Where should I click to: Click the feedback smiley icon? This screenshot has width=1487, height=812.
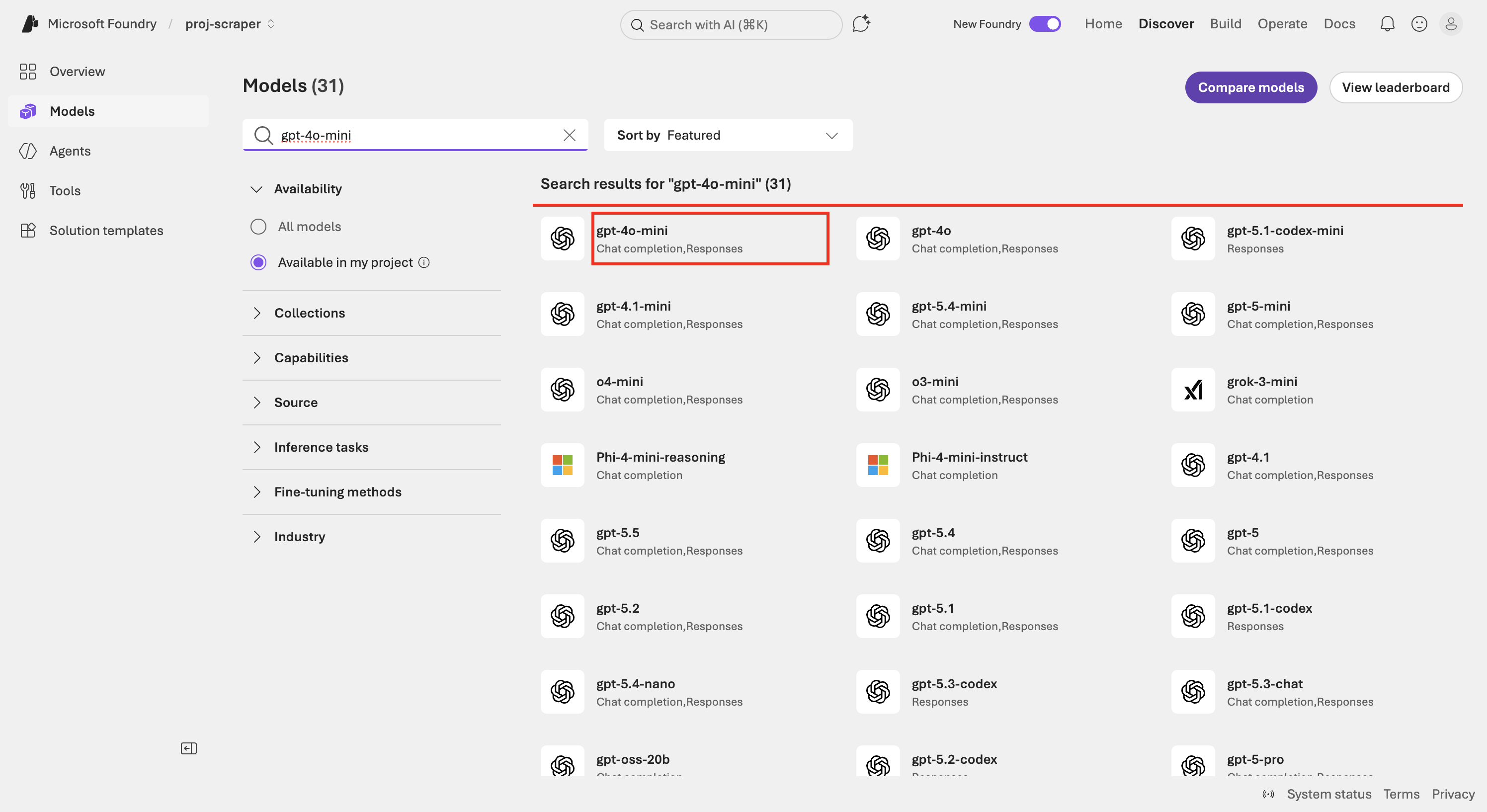pyautogui.click(x=1419, y=24)
